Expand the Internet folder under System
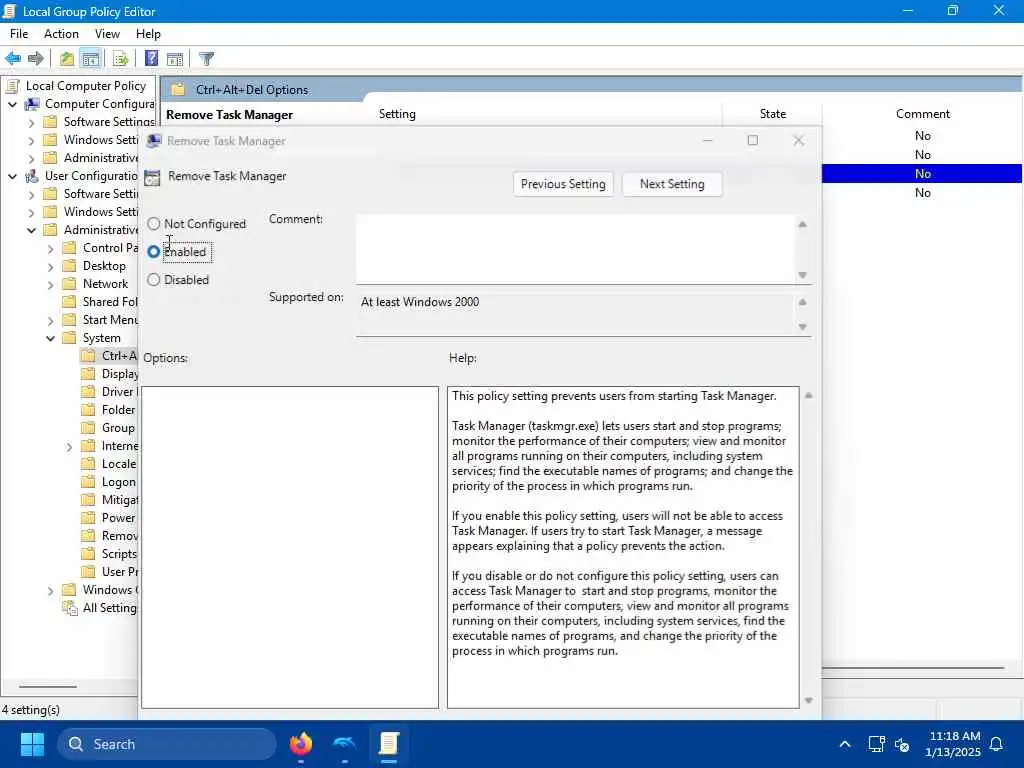The width and height of the screenshot is (1024, 768). [70, 447]
